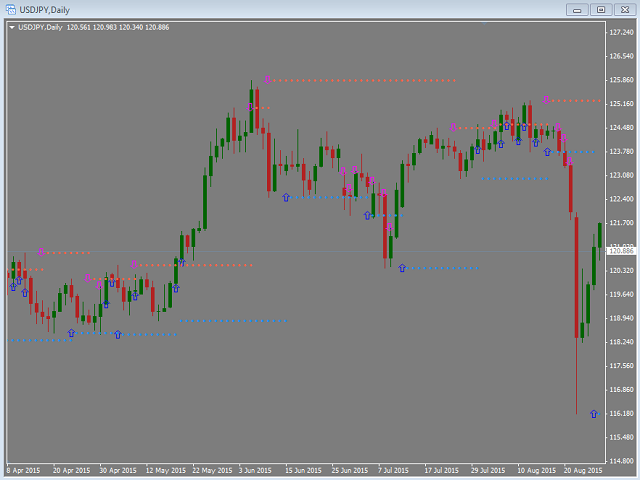Click the OHLC values 120.561 120.983 120.340 120.886
640x480 pixels.
click(118, 27)
